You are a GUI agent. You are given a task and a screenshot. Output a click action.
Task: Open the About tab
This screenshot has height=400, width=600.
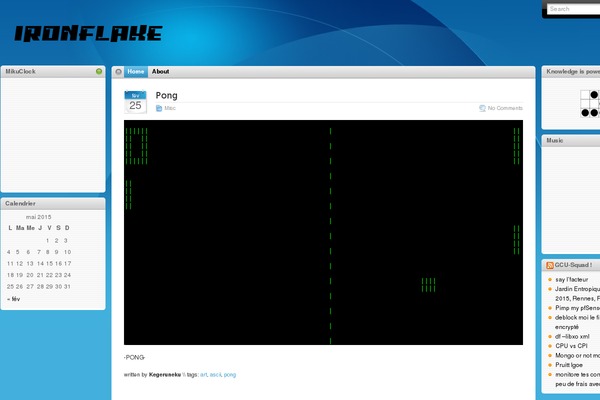tap(160, 72)
